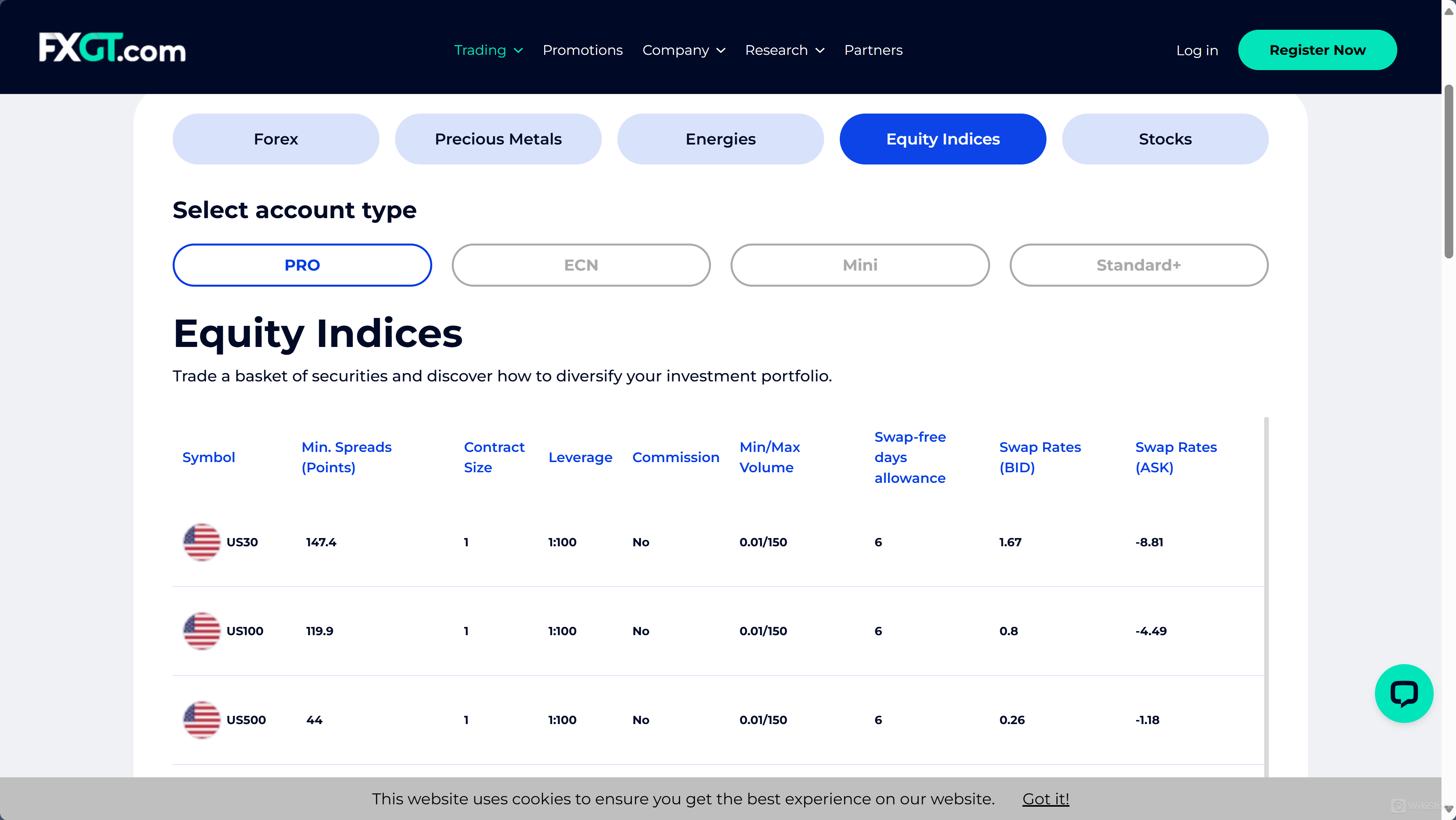
Task: Click the Symbol column header
Action: point(209,457)
